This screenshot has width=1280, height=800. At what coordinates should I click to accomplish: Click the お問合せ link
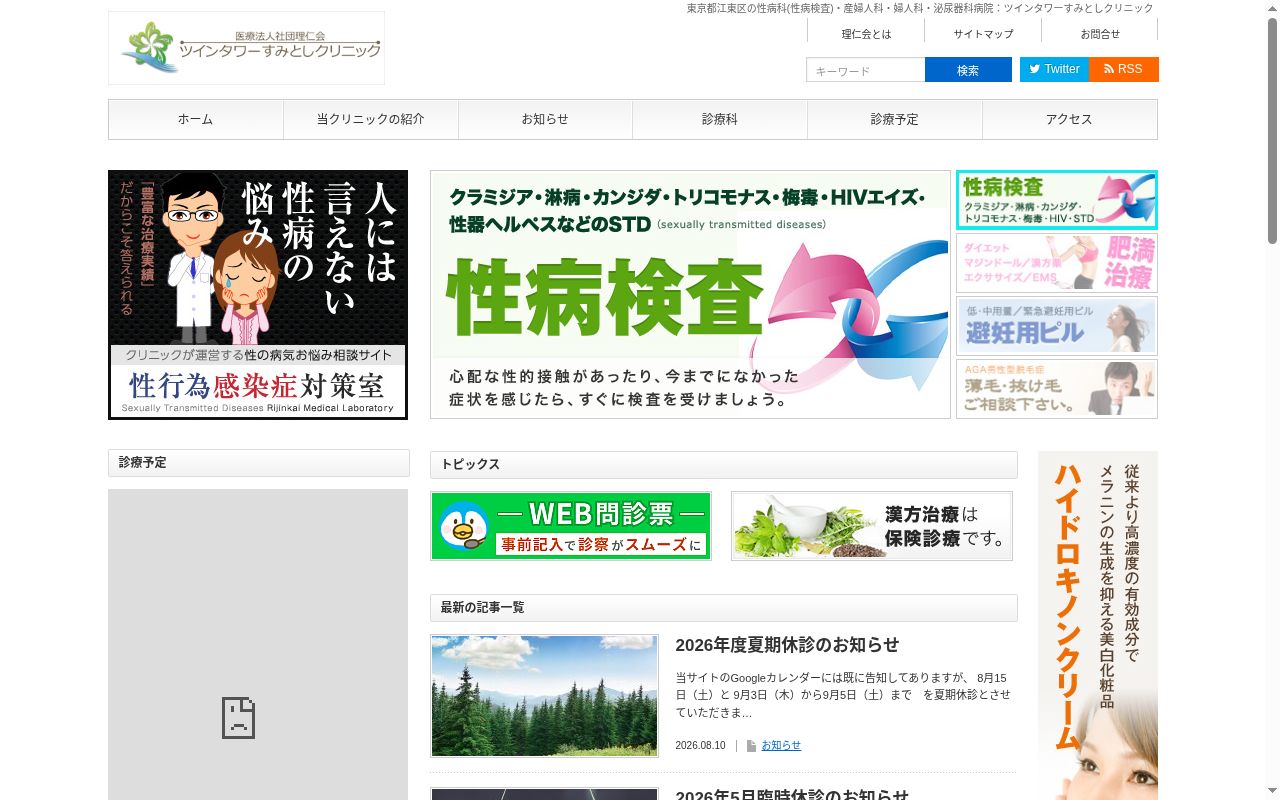coord(1100,34)
